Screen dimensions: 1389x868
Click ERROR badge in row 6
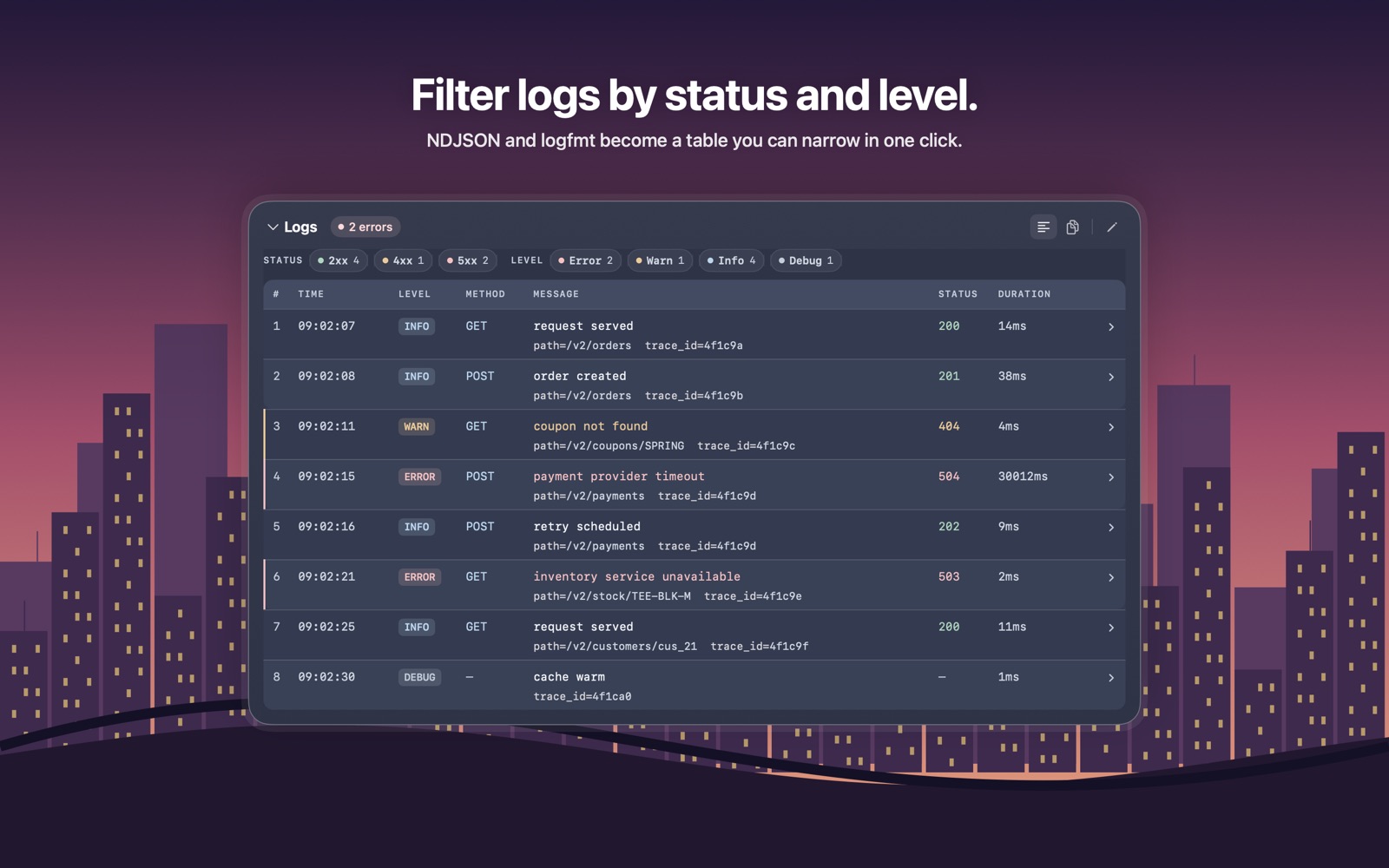pyautogui.click(x=419, y=577)
